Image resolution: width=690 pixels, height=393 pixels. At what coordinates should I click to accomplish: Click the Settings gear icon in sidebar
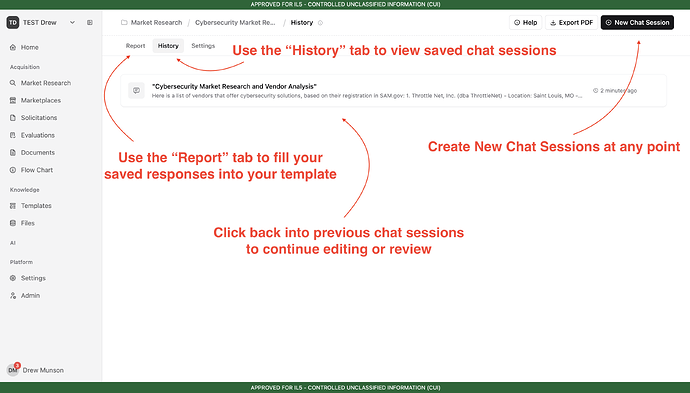click(x=13, y=278)
